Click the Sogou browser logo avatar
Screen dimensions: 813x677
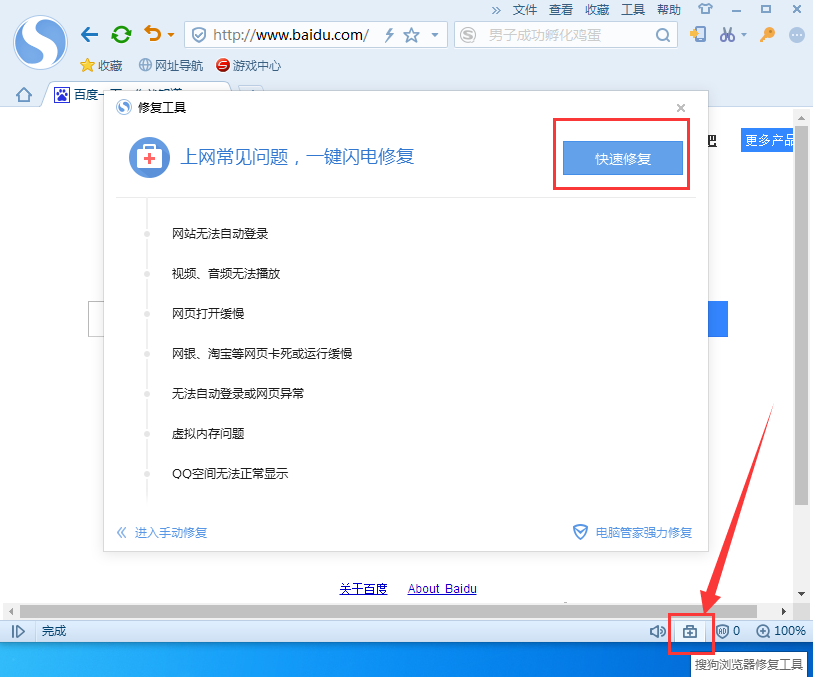40,43
